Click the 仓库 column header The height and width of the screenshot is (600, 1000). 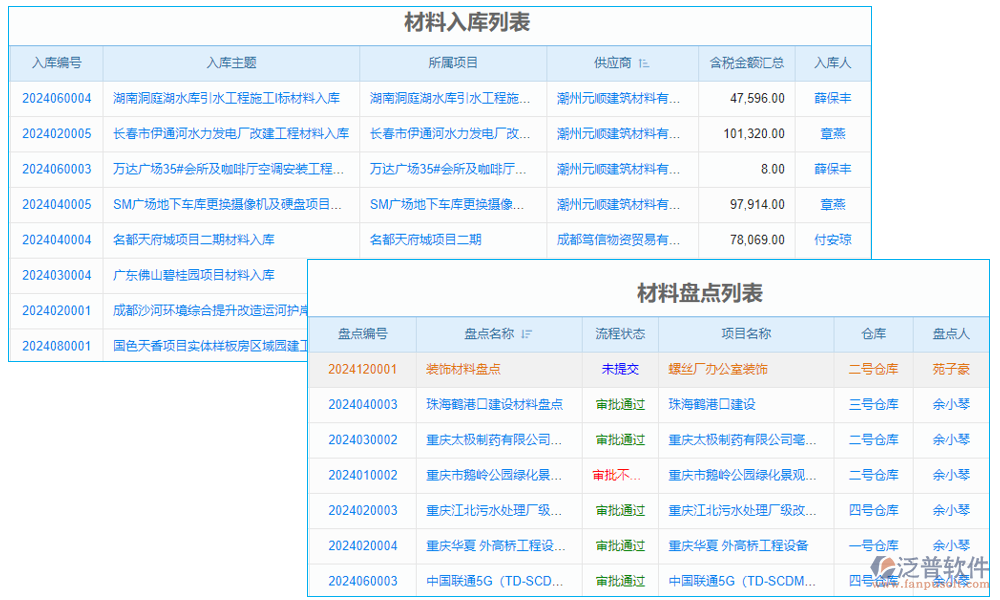tap(872, 334)
